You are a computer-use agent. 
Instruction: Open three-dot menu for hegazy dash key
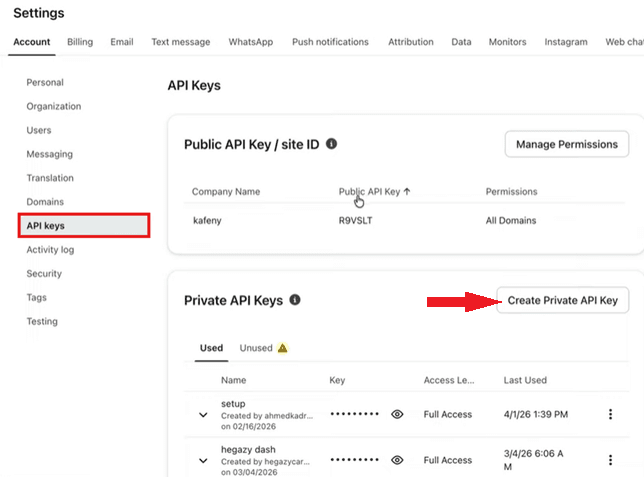point(610,460)
